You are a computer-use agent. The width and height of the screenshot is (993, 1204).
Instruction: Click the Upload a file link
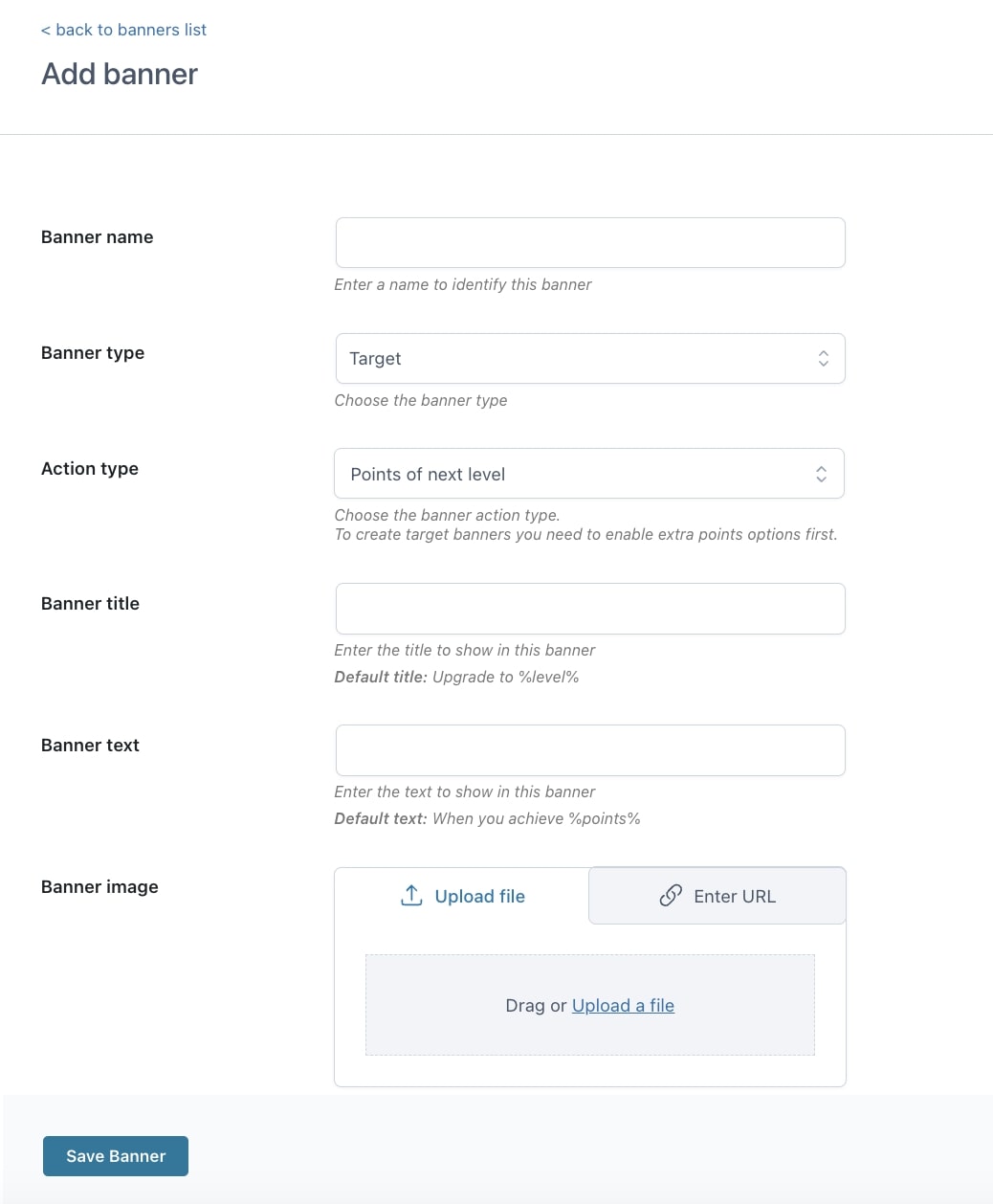623,1005
